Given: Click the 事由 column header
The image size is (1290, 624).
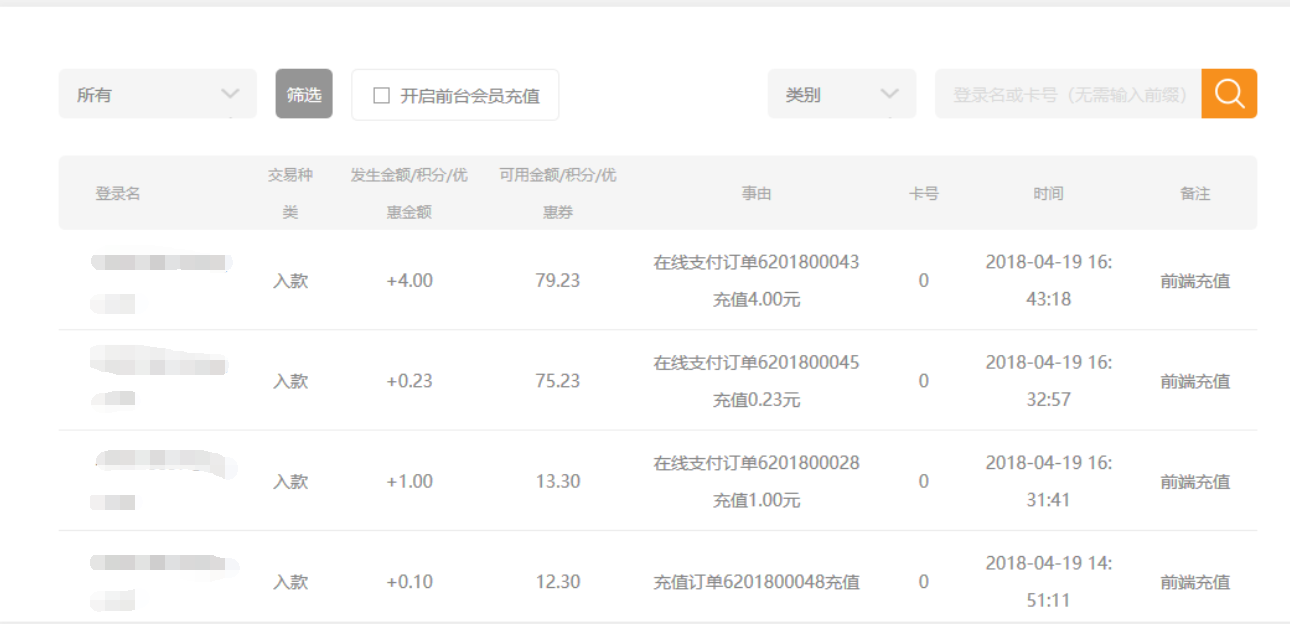Looking at the screenshot, I should 756,194.
